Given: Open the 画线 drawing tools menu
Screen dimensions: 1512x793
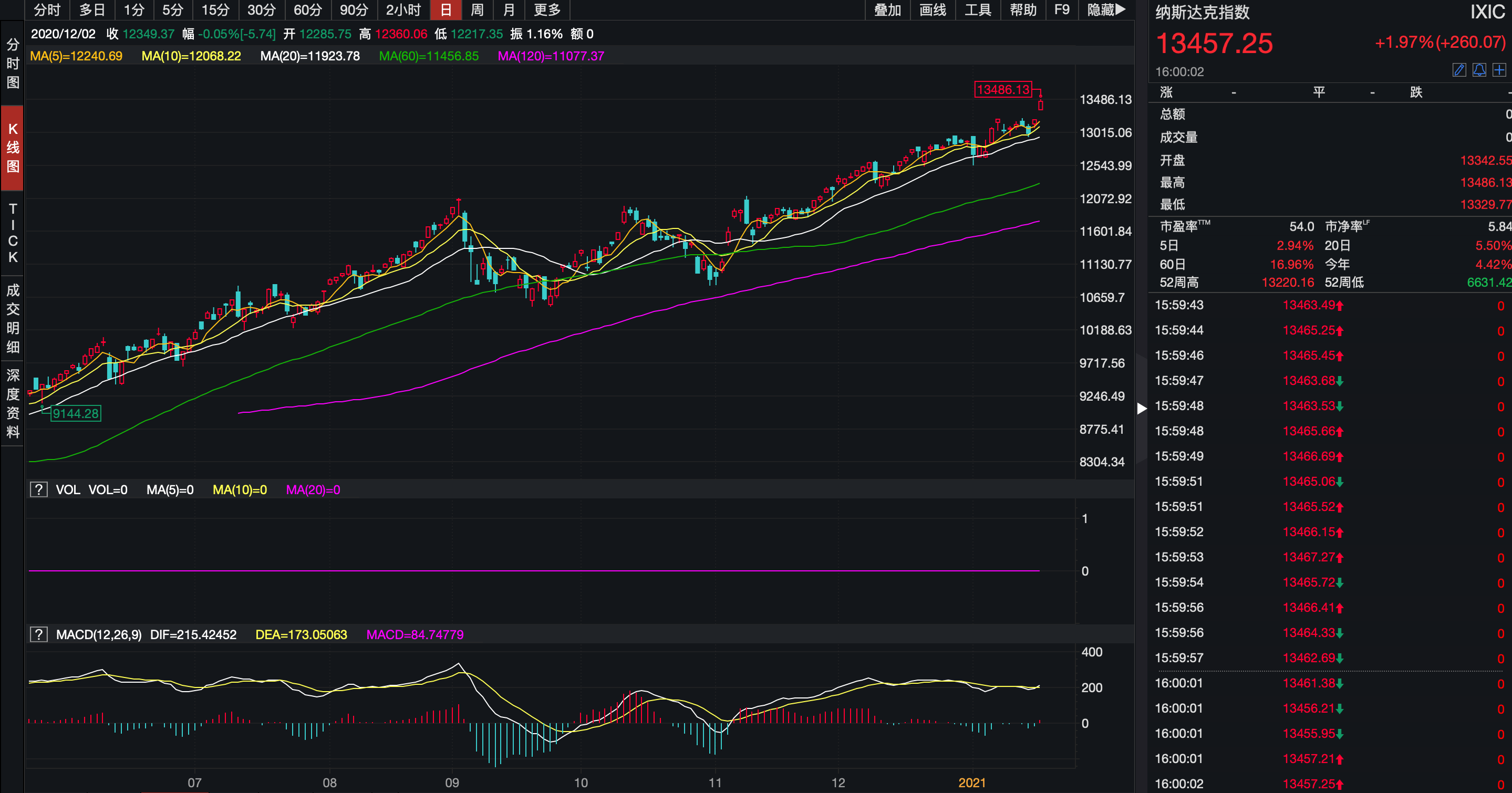Looking at the screenshot, I should tap(933, 10).
